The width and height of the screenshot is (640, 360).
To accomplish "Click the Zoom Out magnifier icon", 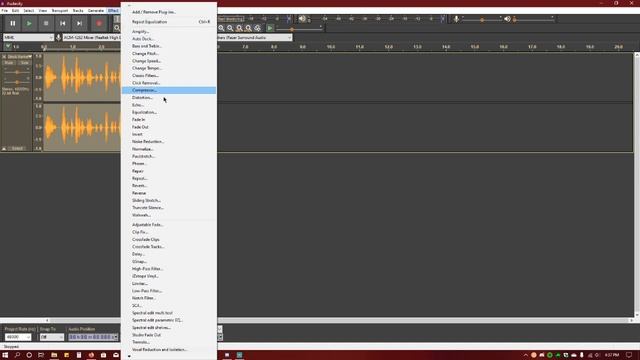I will [230, 28].
